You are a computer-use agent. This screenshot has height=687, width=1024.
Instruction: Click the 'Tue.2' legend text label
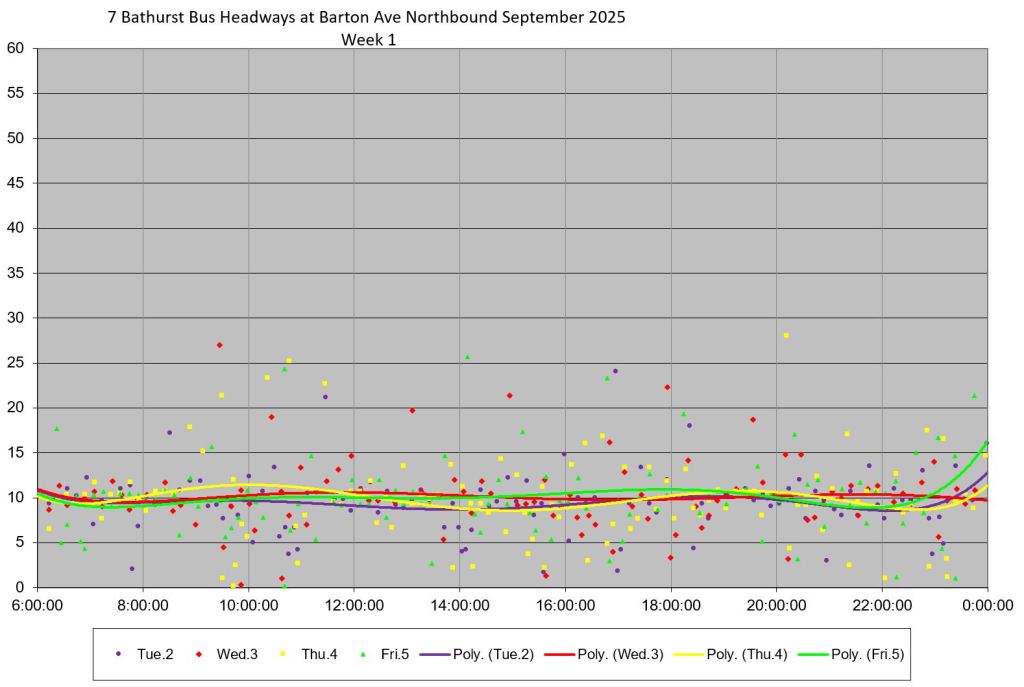coord(155,654)
